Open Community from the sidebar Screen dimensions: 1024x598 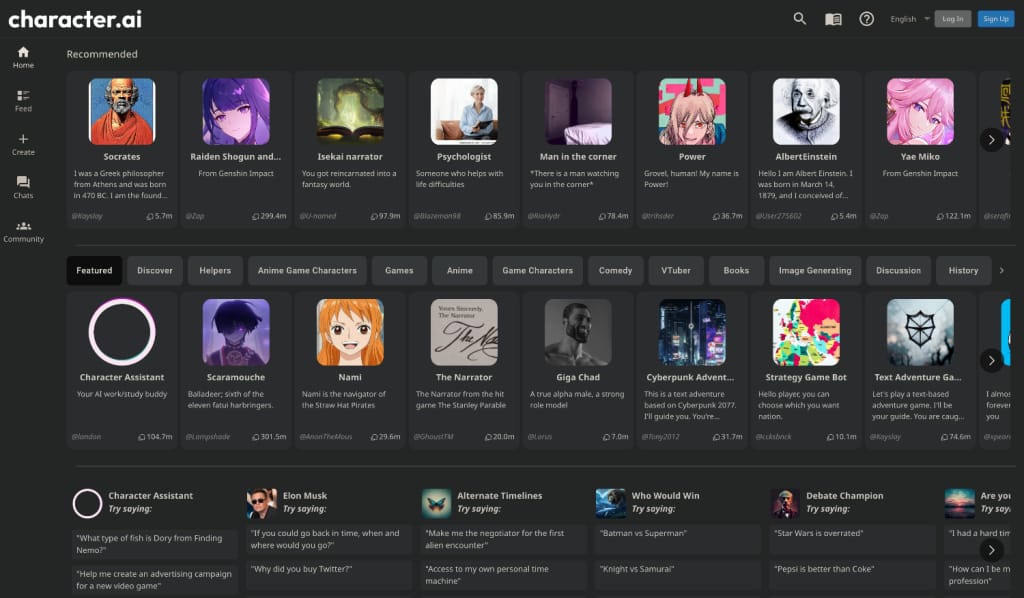point(24,231)
